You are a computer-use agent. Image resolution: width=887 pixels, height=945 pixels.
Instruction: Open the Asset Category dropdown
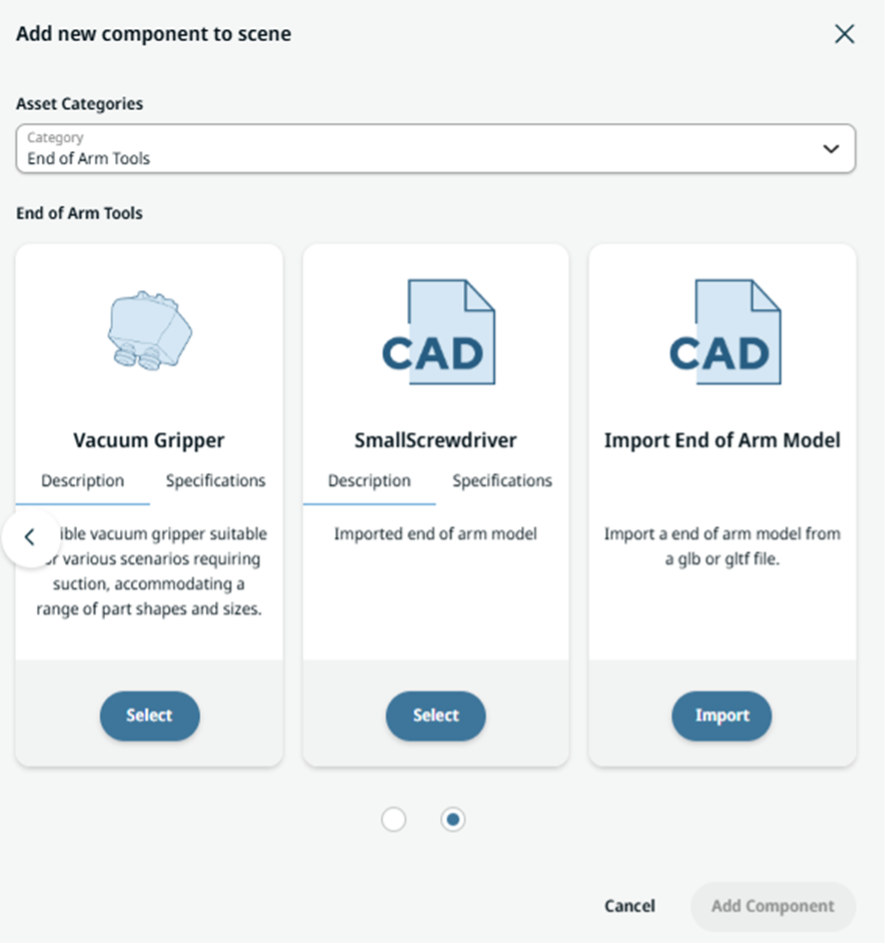[x=420, y=148]
